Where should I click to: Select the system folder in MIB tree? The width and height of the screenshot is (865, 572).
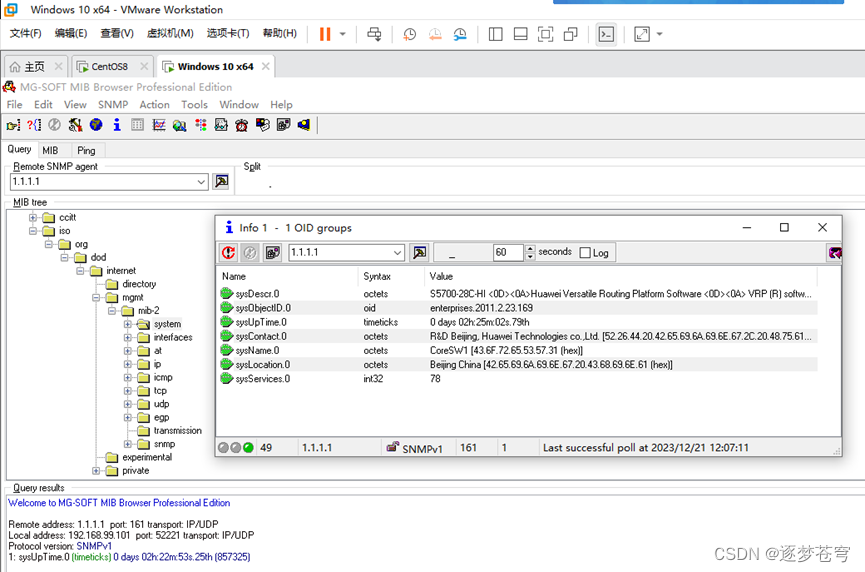167,324
